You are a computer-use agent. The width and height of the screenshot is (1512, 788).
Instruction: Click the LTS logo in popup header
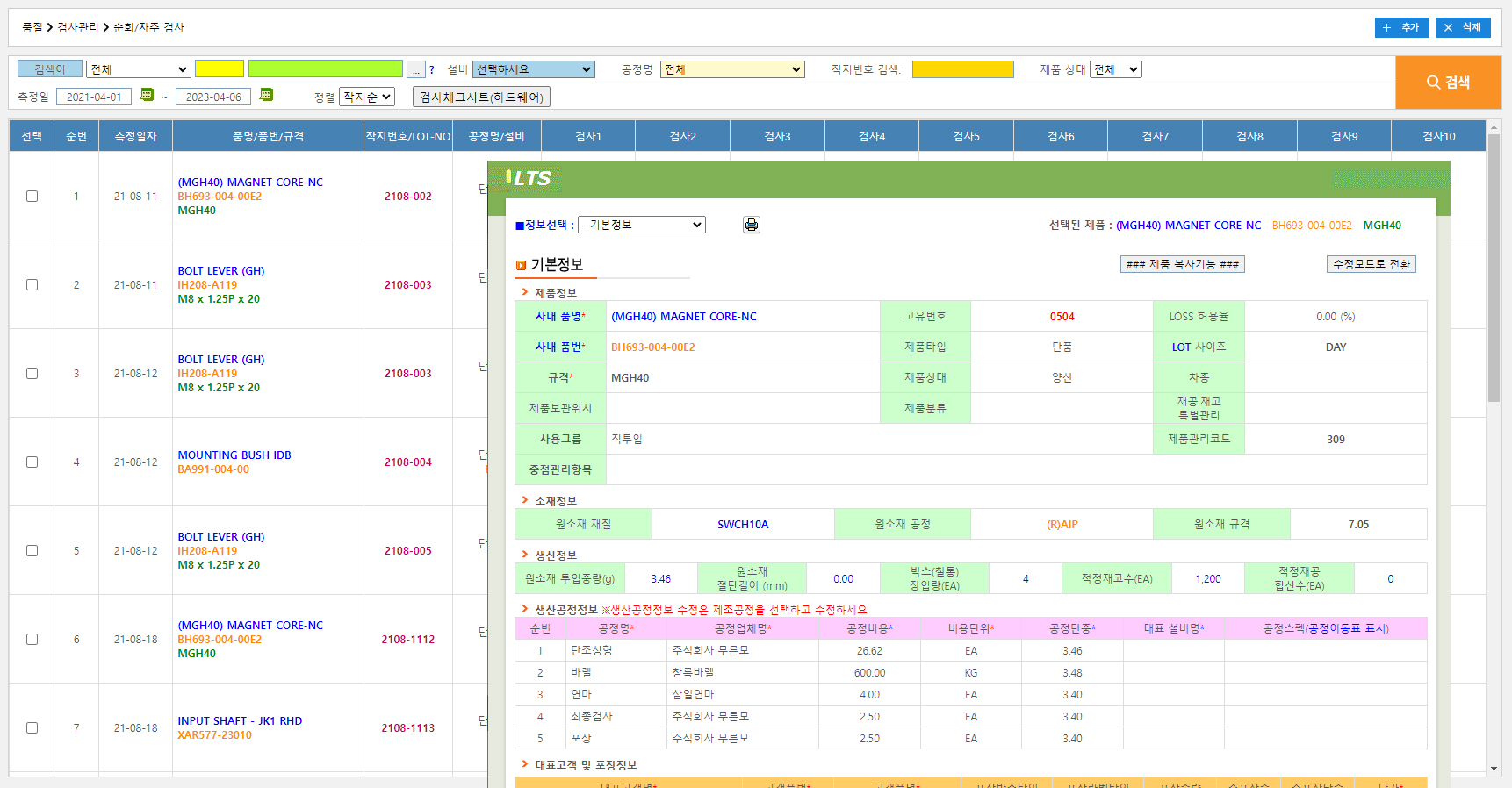tap(529, 178)
